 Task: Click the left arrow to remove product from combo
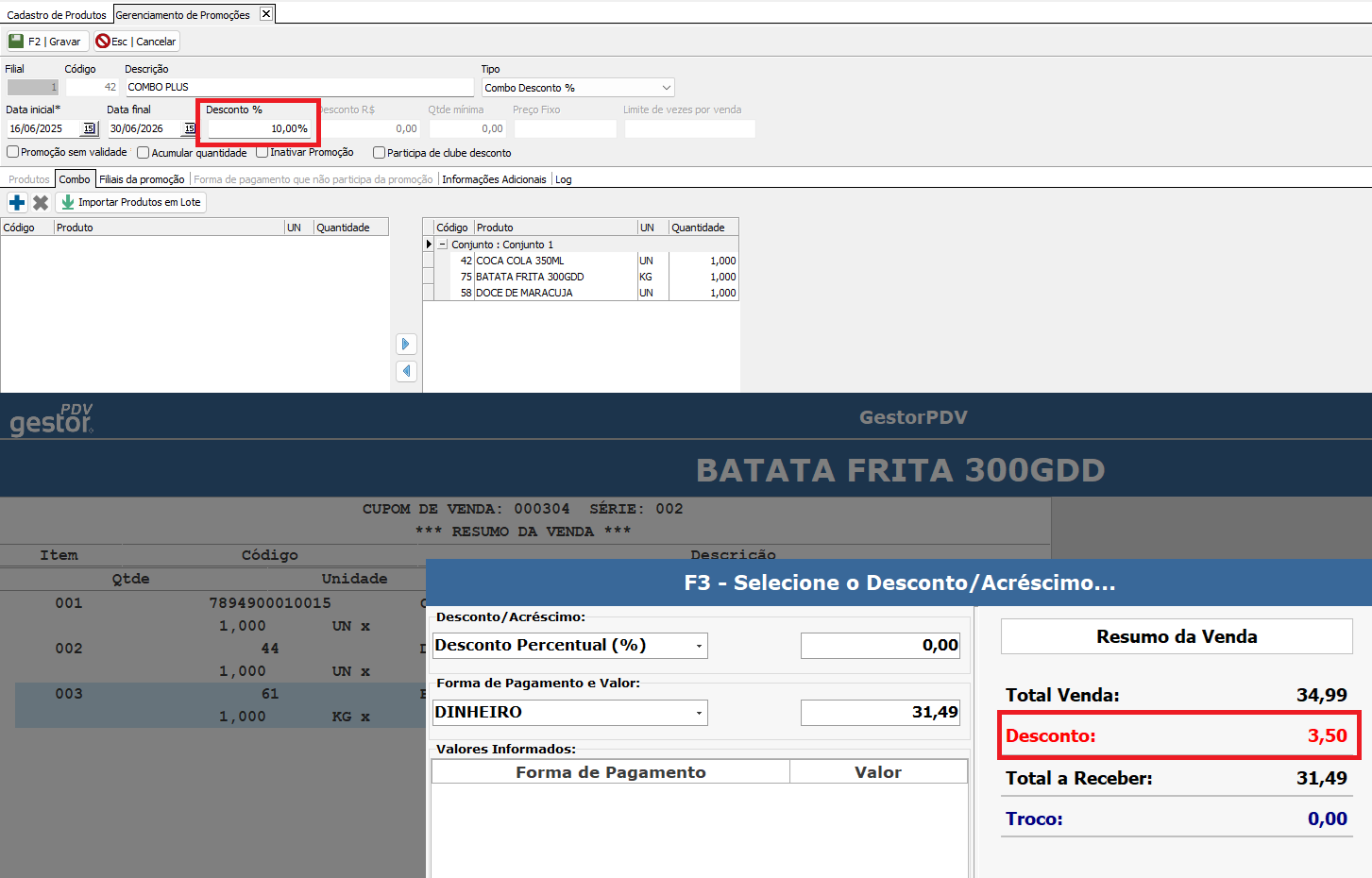pos(406,371)
